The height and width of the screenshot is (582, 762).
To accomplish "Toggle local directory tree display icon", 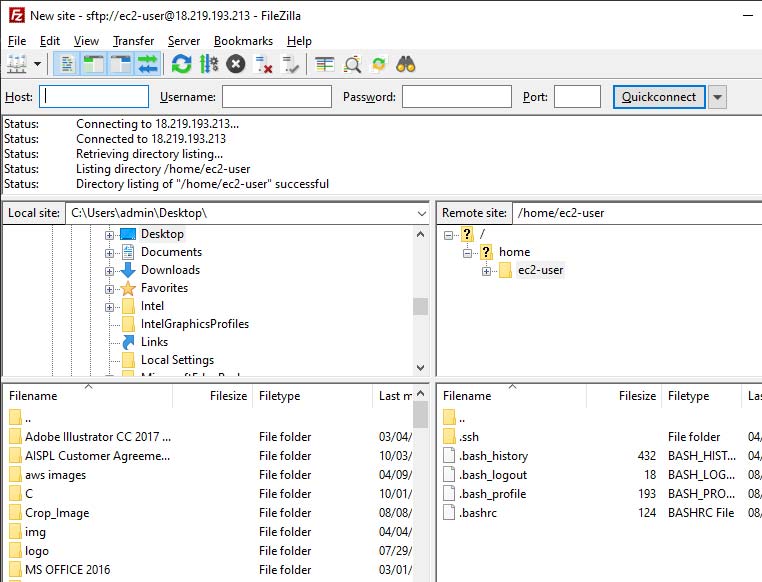I will 93,64.
